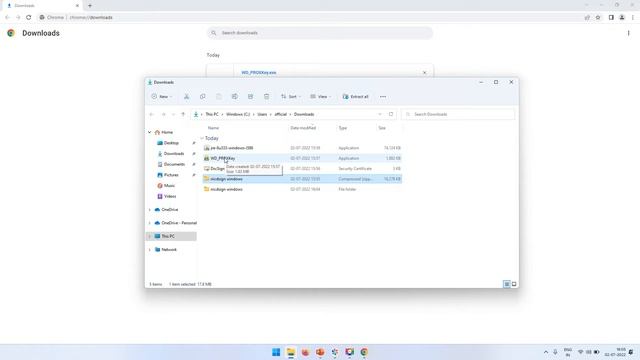This screenshot has width=640, height=360.
Task: Click Chrome's back arrow button
Action: pyautogui.click(x=7, y=18)
